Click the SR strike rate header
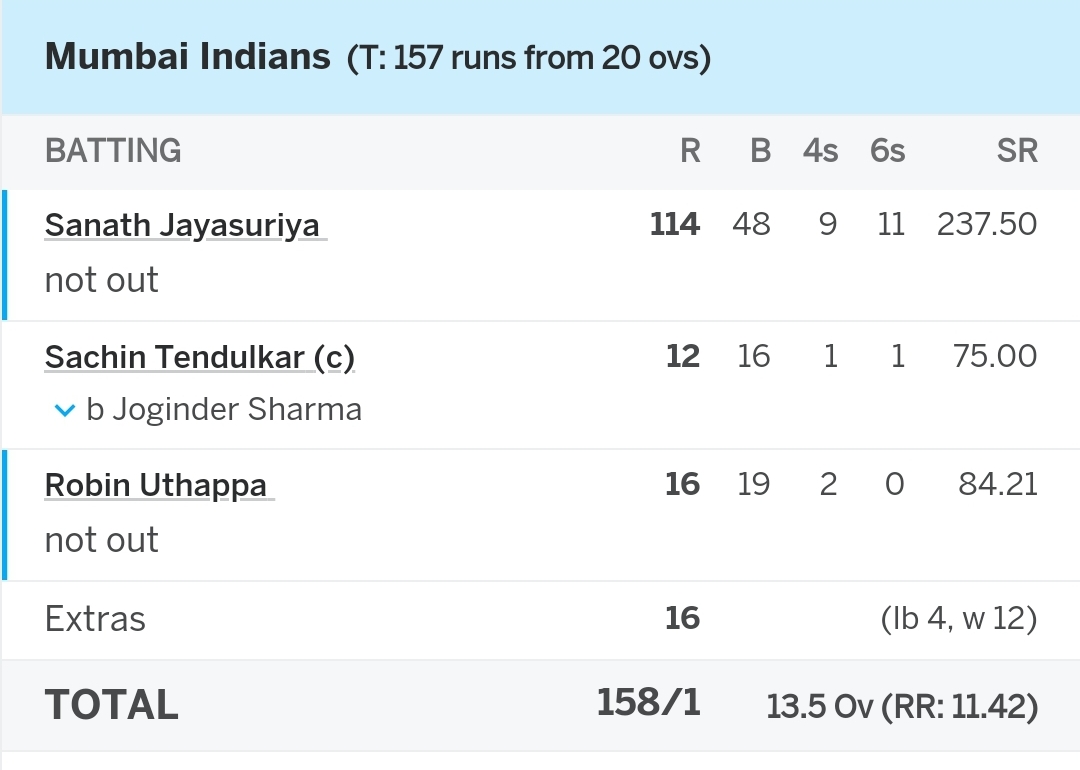The image size is (1080, 770). point(1017,150)
